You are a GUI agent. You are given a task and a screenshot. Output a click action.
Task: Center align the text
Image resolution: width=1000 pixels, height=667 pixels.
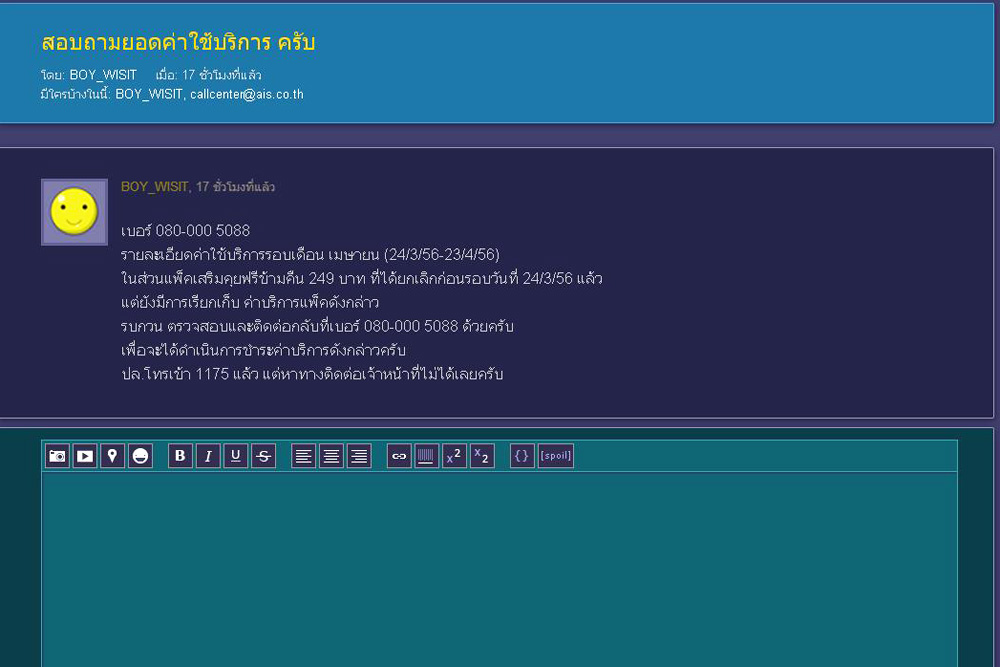tap(331, 456)
